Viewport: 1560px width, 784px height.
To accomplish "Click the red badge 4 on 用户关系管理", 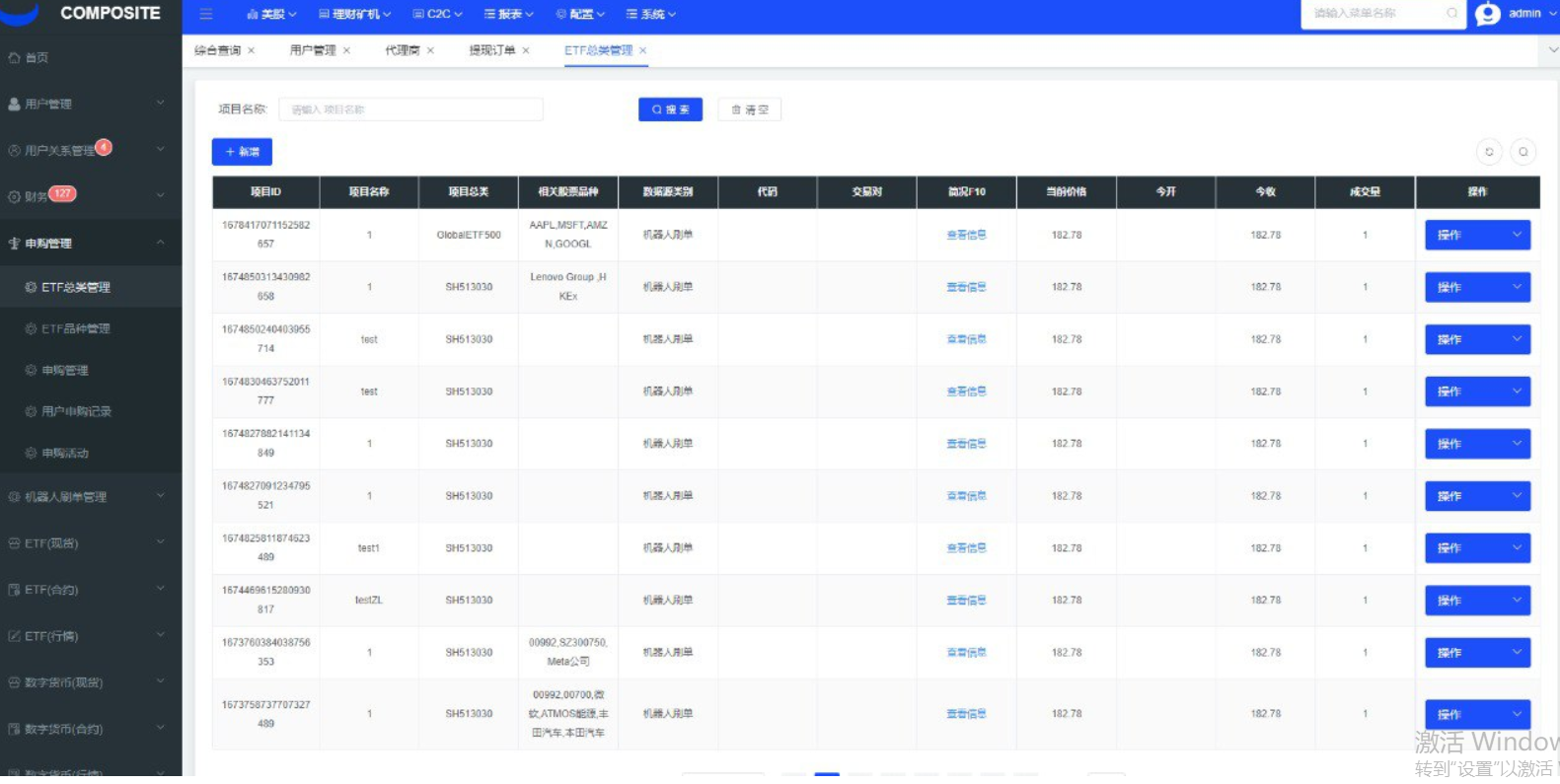I will pyautogui.click(x=104, y=147).
